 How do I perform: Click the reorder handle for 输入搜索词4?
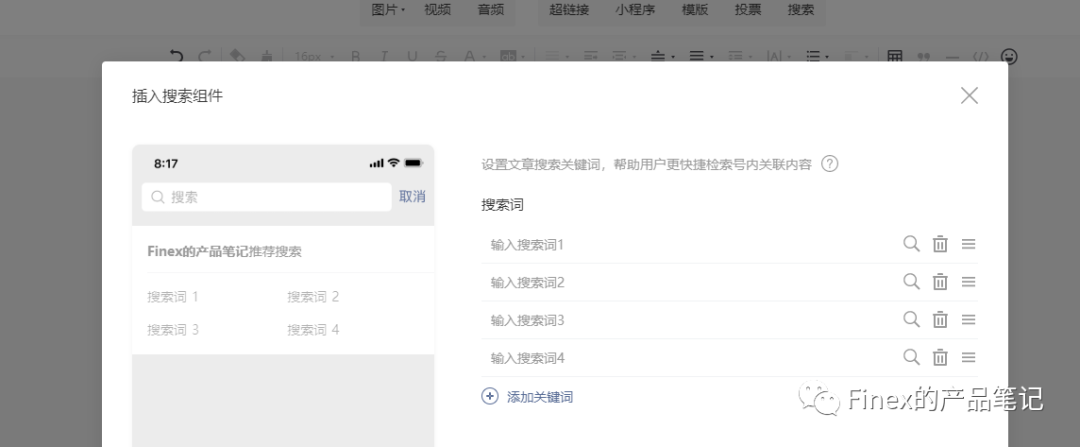point(968,357)
